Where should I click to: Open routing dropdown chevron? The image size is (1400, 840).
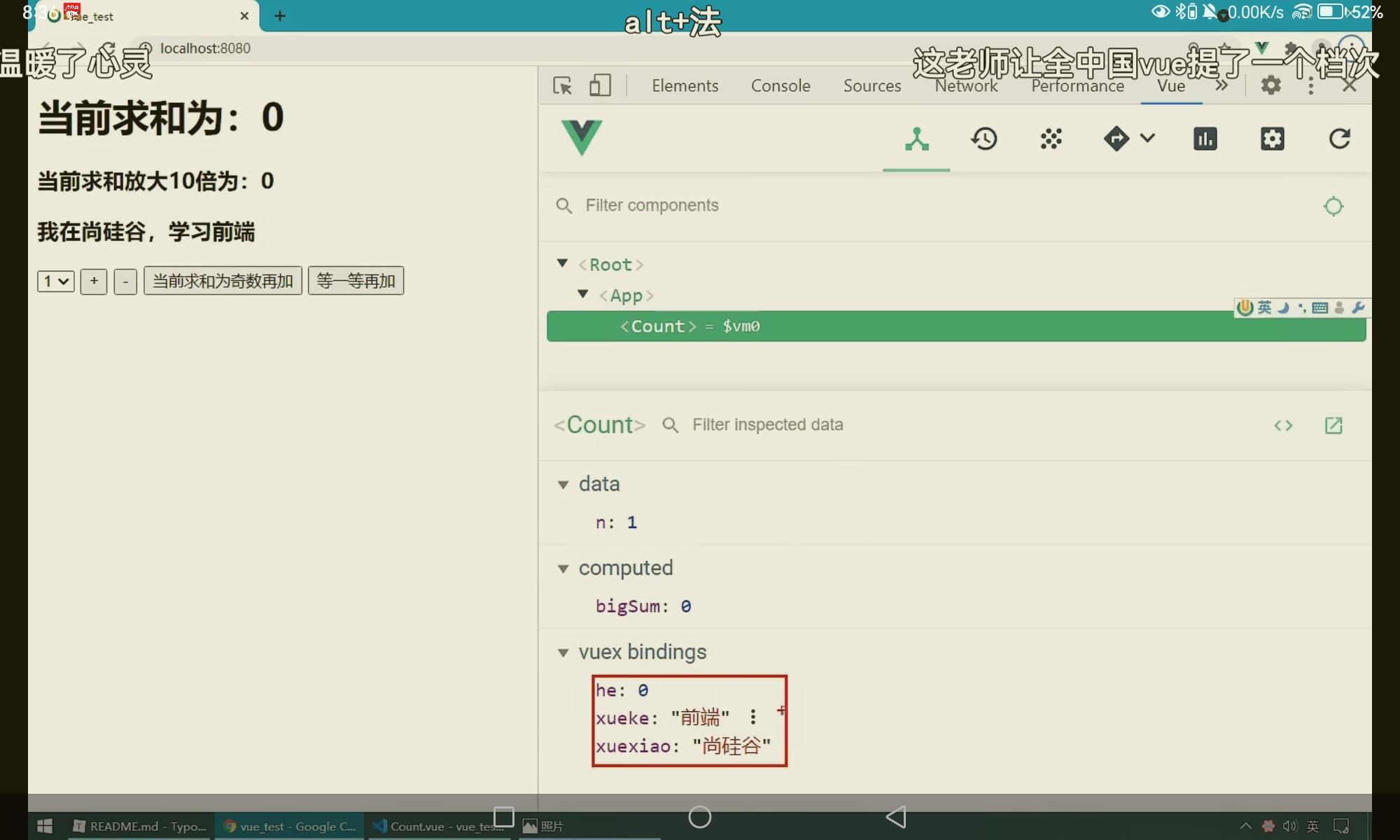click(1147, 138)
